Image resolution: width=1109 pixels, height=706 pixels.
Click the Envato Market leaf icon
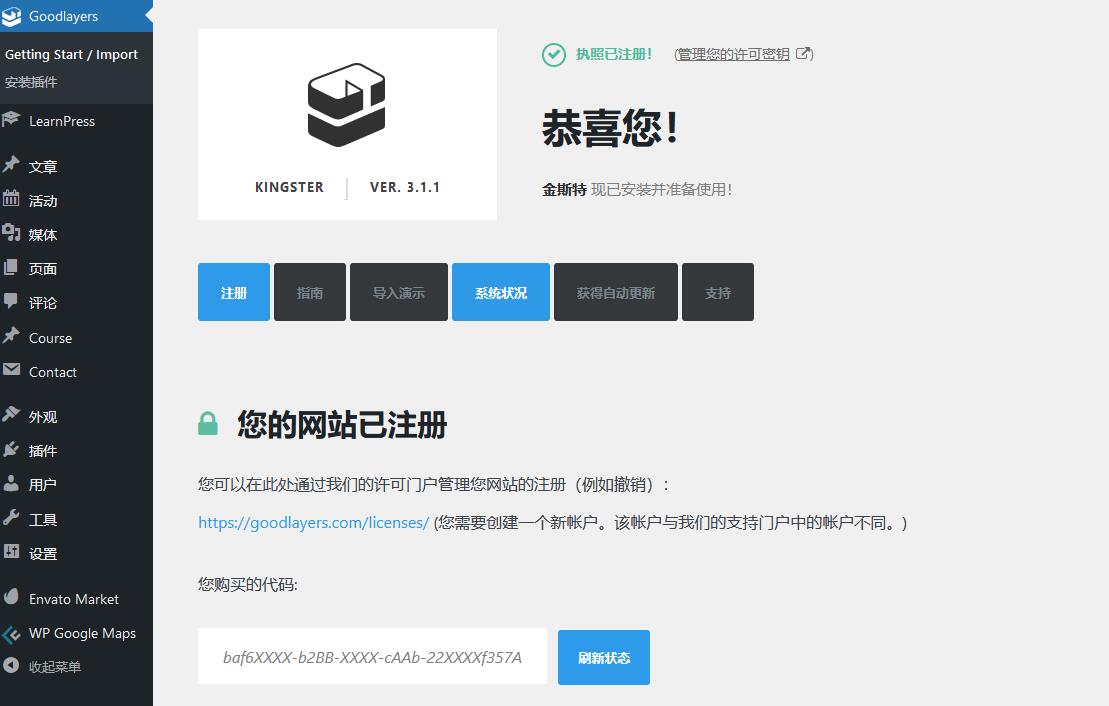(x=11, y=598)
